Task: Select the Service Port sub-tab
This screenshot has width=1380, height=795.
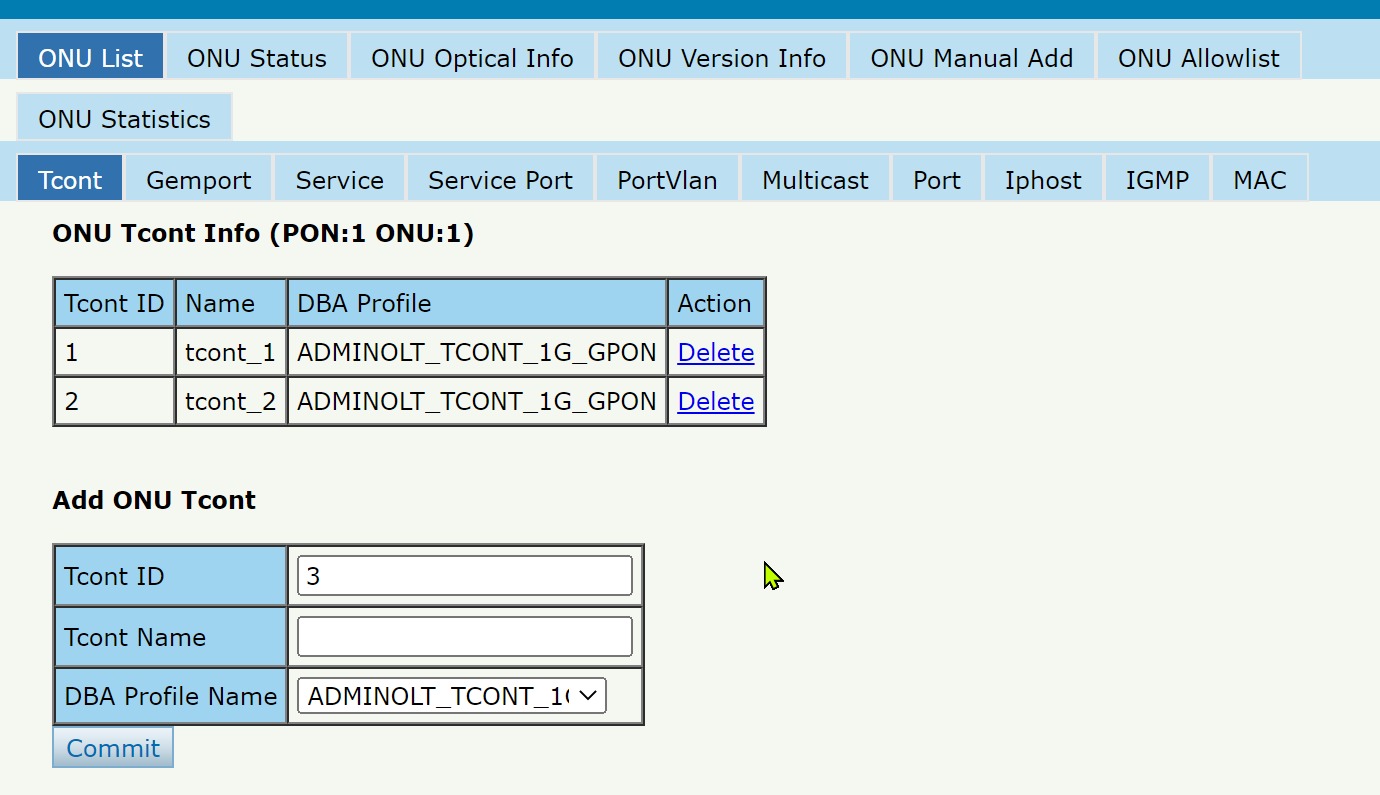Action: (x=500, y=180)
